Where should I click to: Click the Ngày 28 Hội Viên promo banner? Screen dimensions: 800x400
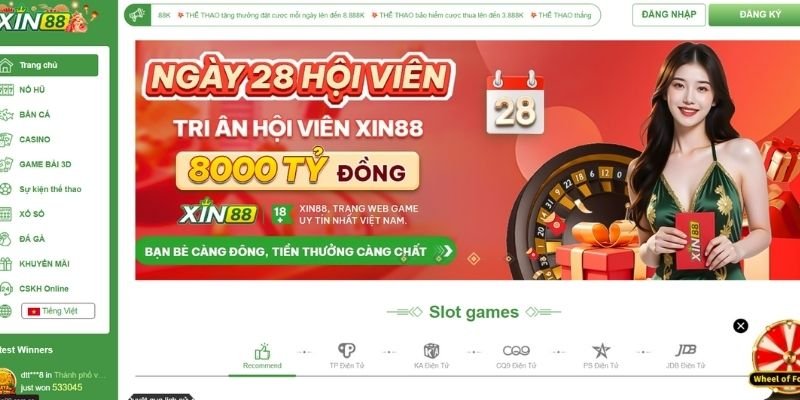[x=467, y=160]
